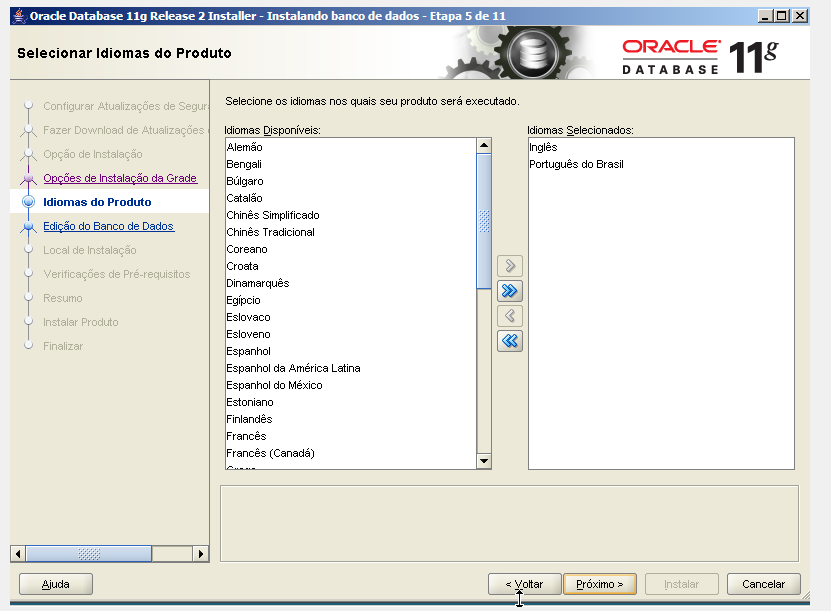This screenshot has width=831, height=611.
Task: Click the right arrow of the steps panel scrollbar
Action: (200, 554)
